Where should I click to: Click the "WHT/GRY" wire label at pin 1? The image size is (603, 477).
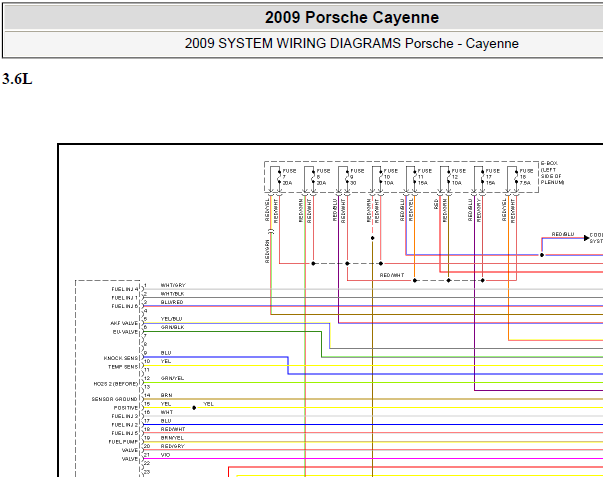pyautogui.click(x=173, y=285)
